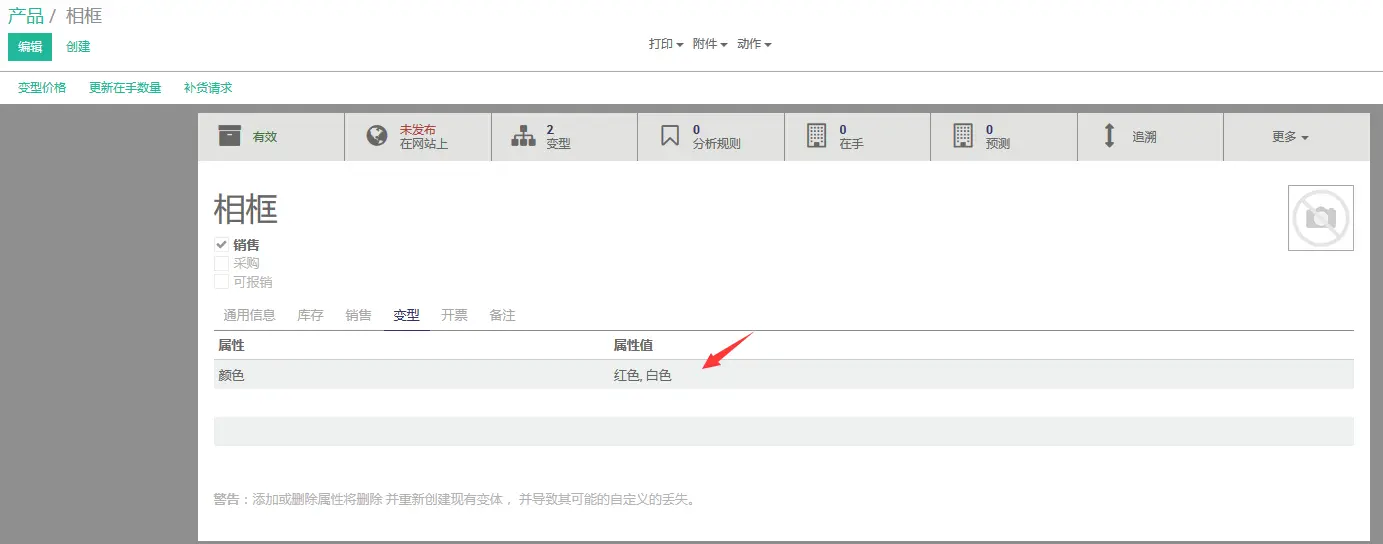
Task: Open the 打印 dropdown menu
Action: click(666, 44)
